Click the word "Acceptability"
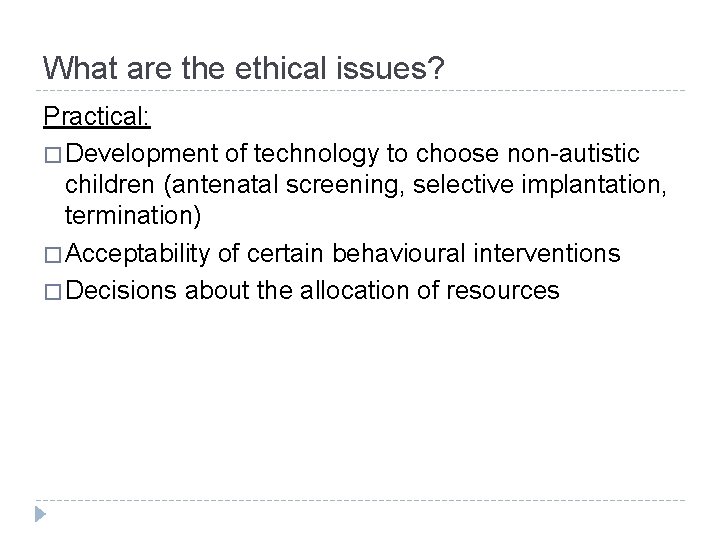The height and width of the screenshot is (540, 720). pos(140,255)
